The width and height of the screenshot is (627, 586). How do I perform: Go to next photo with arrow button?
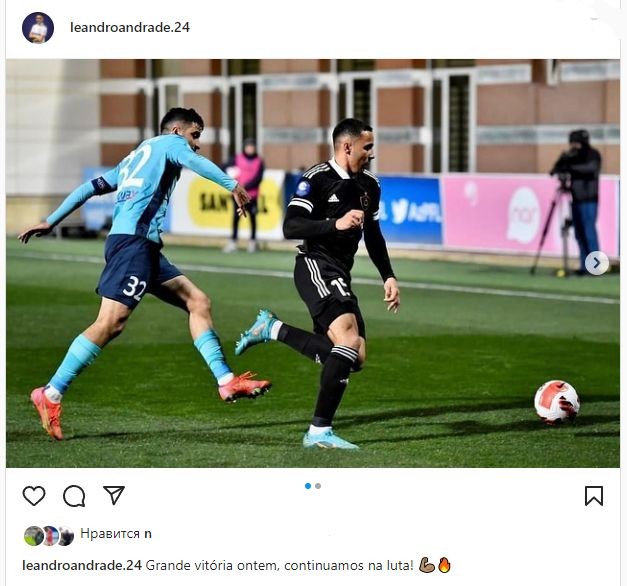[597, 263]
